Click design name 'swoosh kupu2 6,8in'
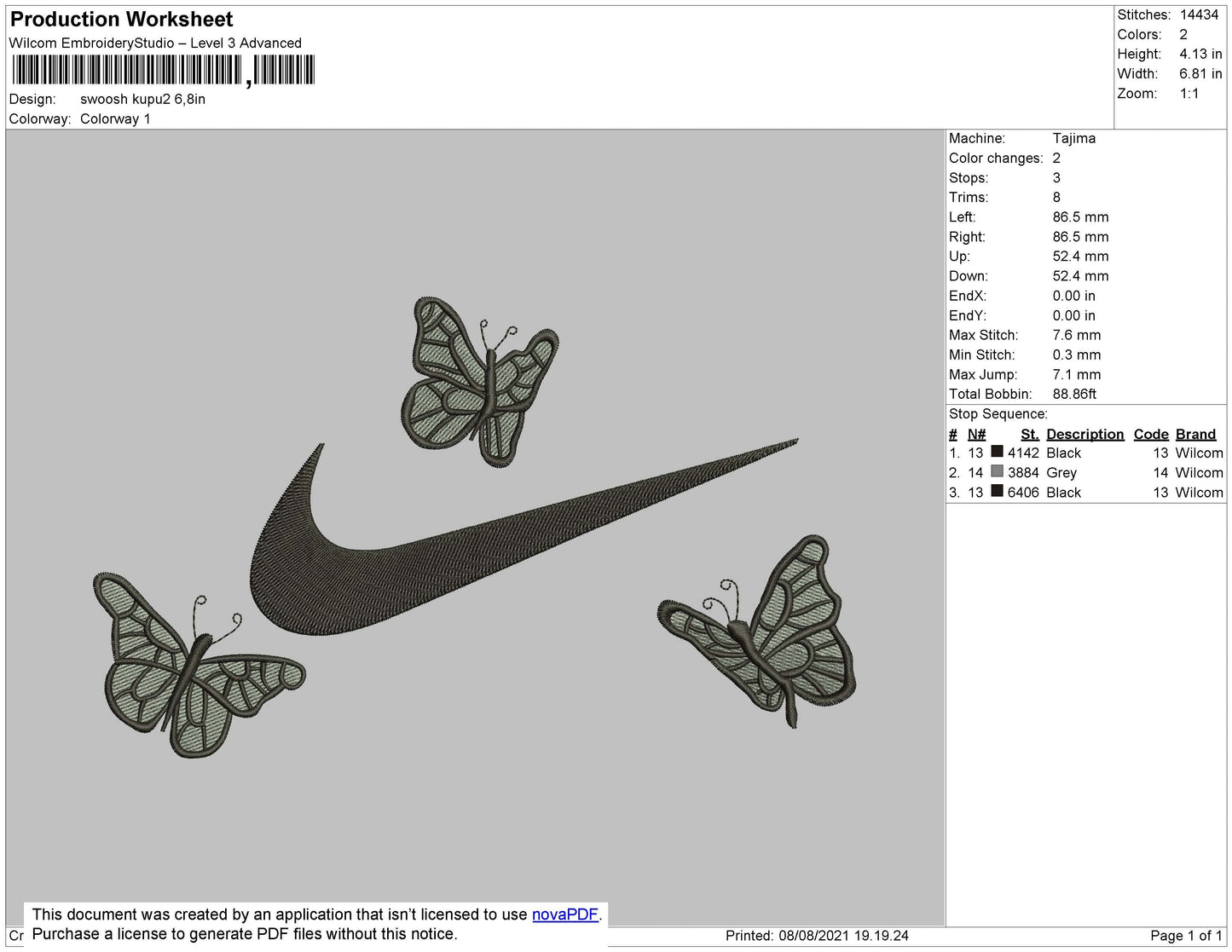Image resolution: width=1232 pixels, height=952 pixels. coord(142,99)
